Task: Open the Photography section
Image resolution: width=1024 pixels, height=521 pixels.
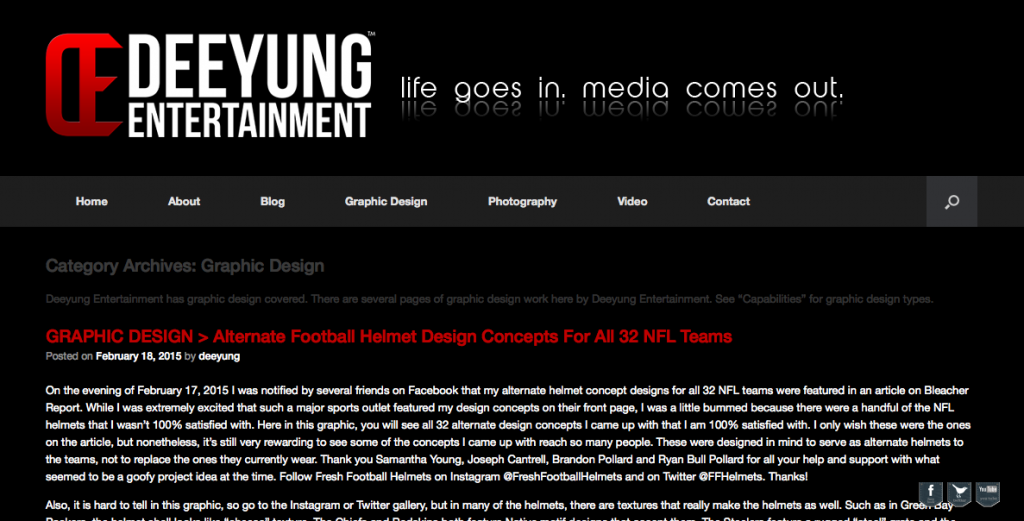Action: (522, 202)
